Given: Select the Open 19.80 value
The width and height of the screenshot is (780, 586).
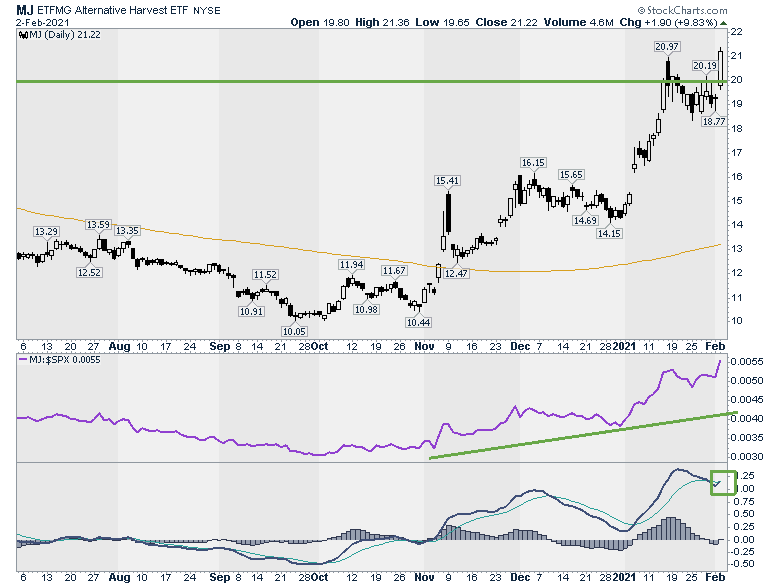Looking at the screenshot, I should click(x=320, y=22).
